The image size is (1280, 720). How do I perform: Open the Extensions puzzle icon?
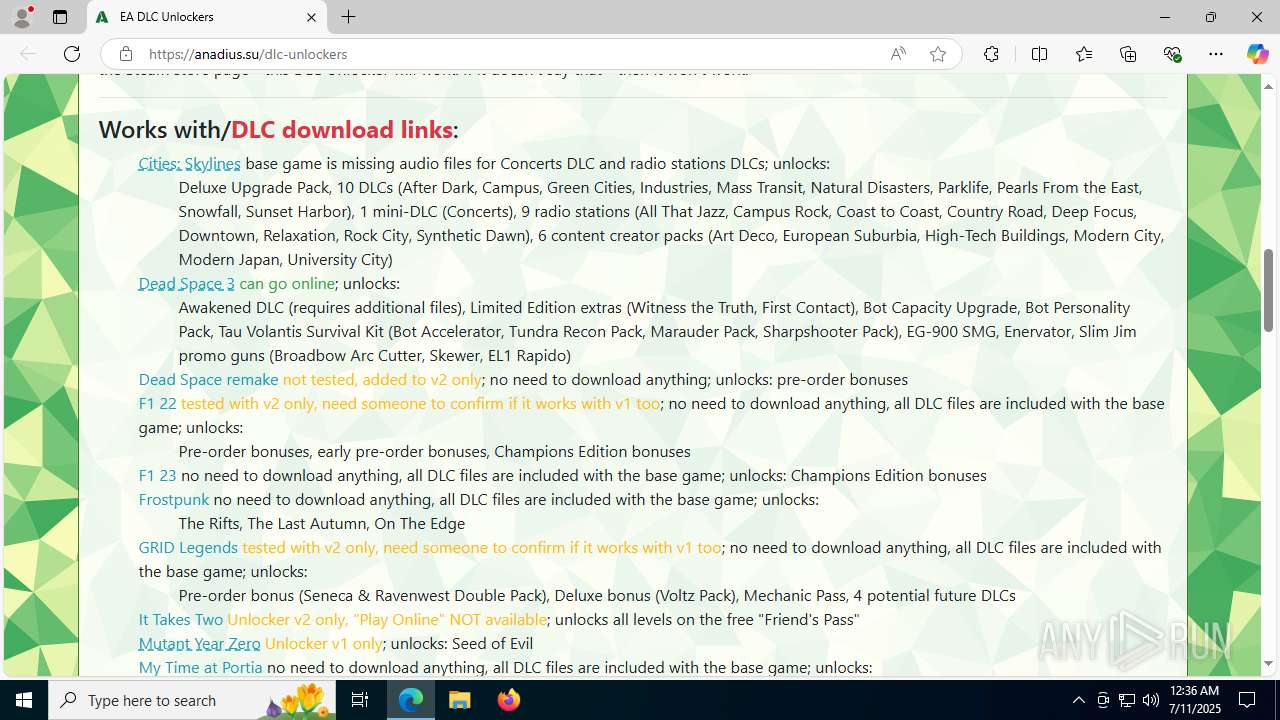tap(991, 54)
